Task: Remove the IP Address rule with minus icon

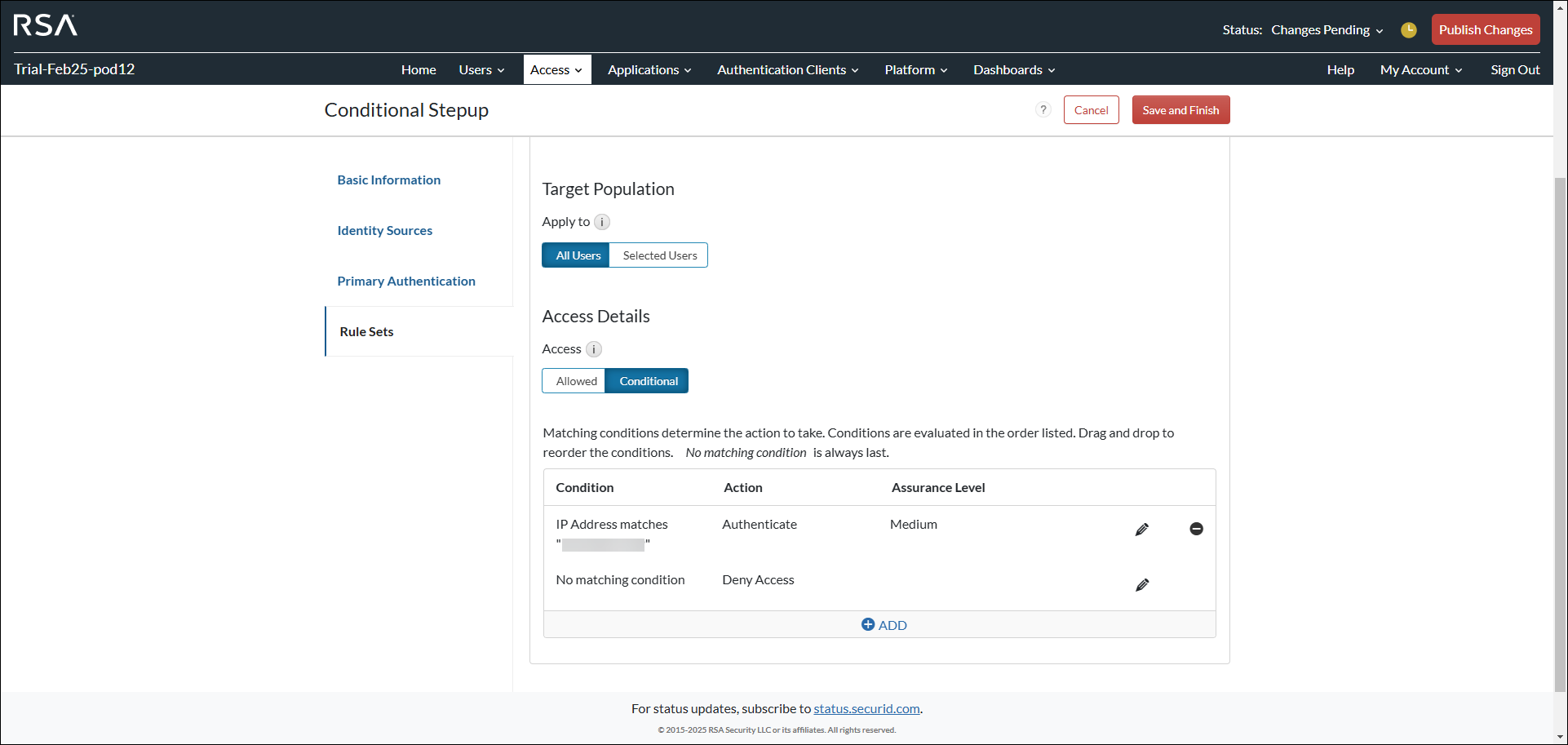Action: [x=1196, y=529]
